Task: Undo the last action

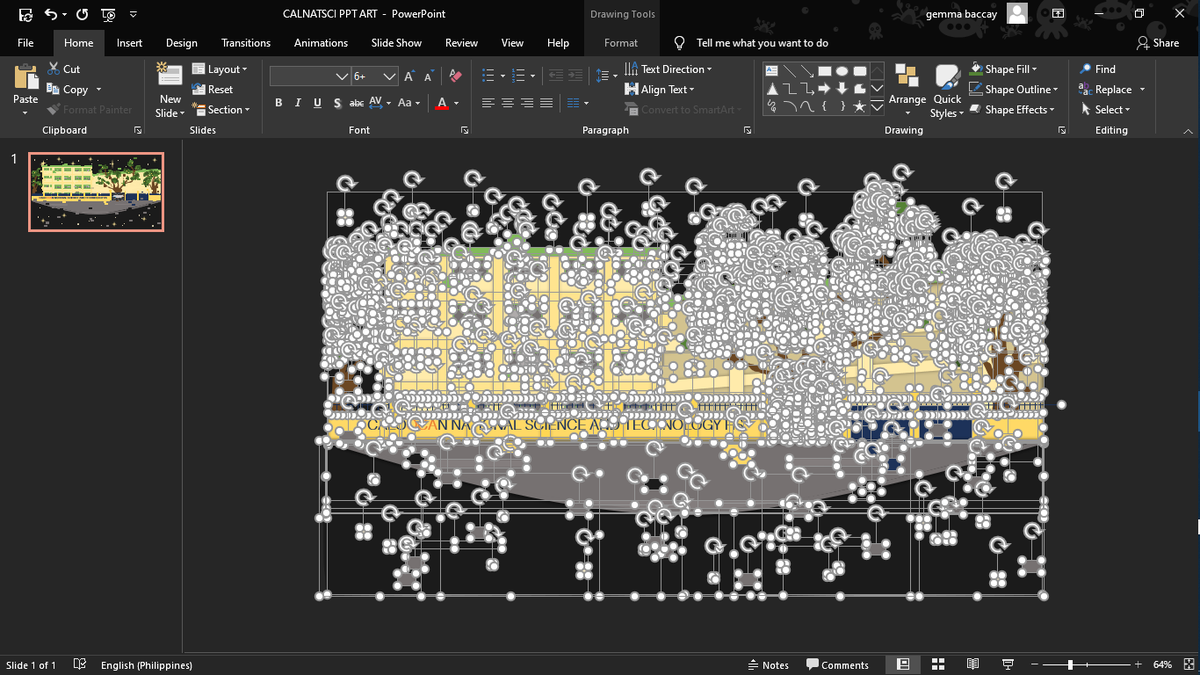Action: [x=50, y=14]
